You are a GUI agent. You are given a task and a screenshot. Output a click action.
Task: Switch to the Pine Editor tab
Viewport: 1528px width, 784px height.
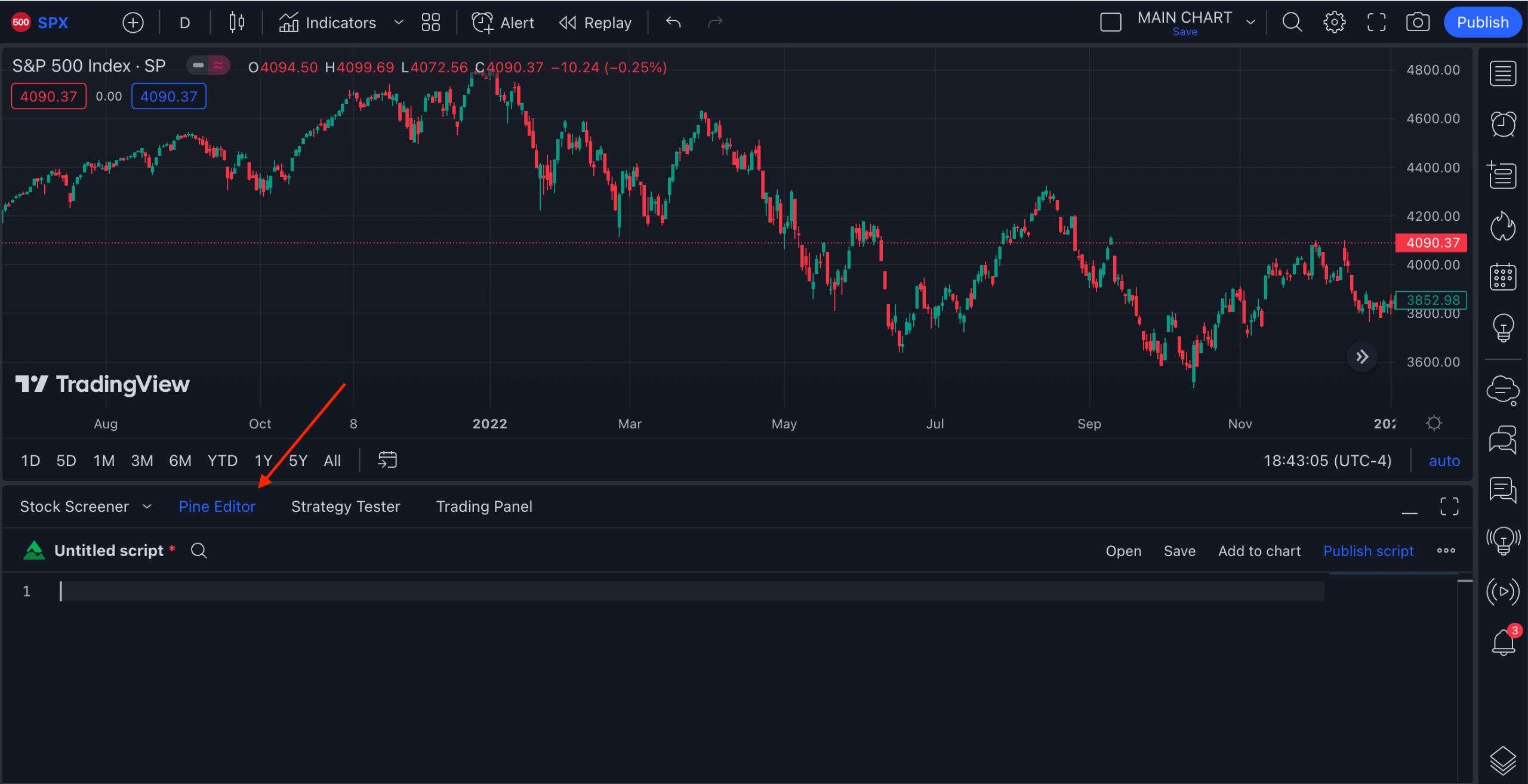click(x=217, y=507)
